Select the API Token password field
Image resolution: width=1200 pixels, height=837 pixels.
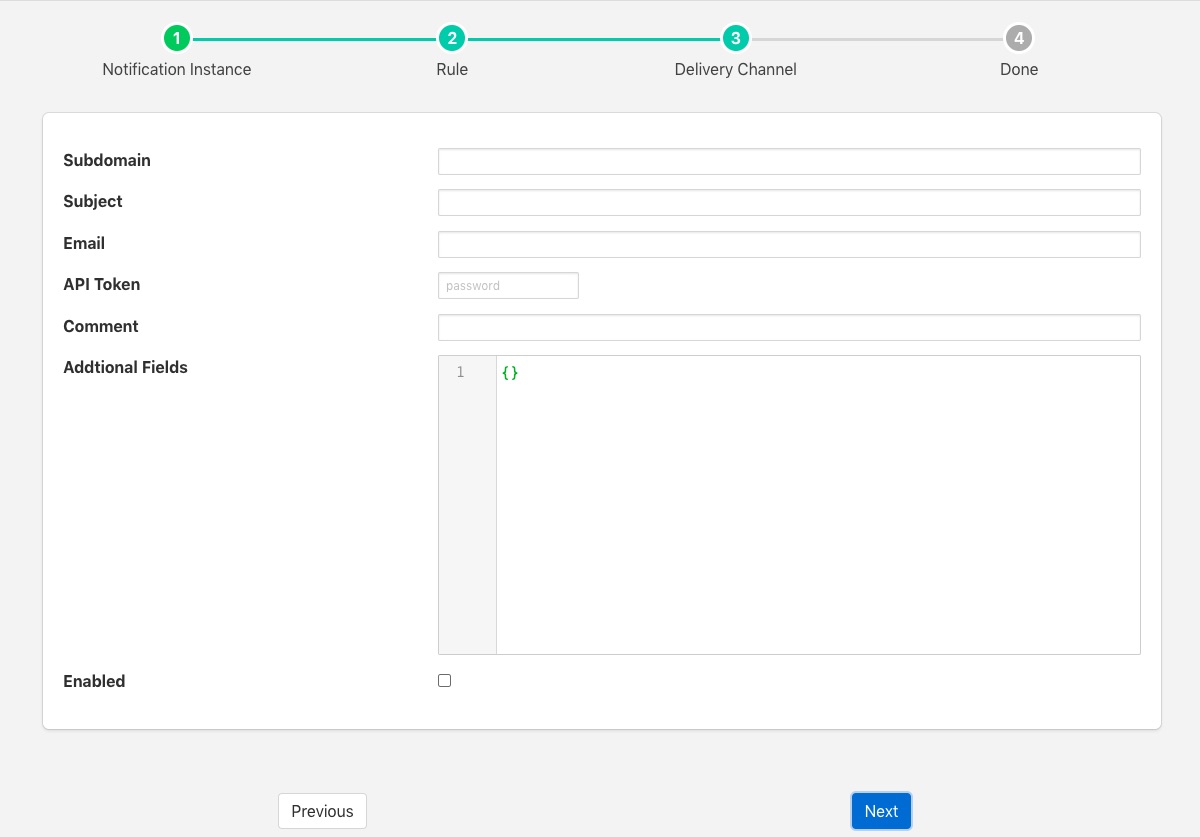tap(508, 285)
